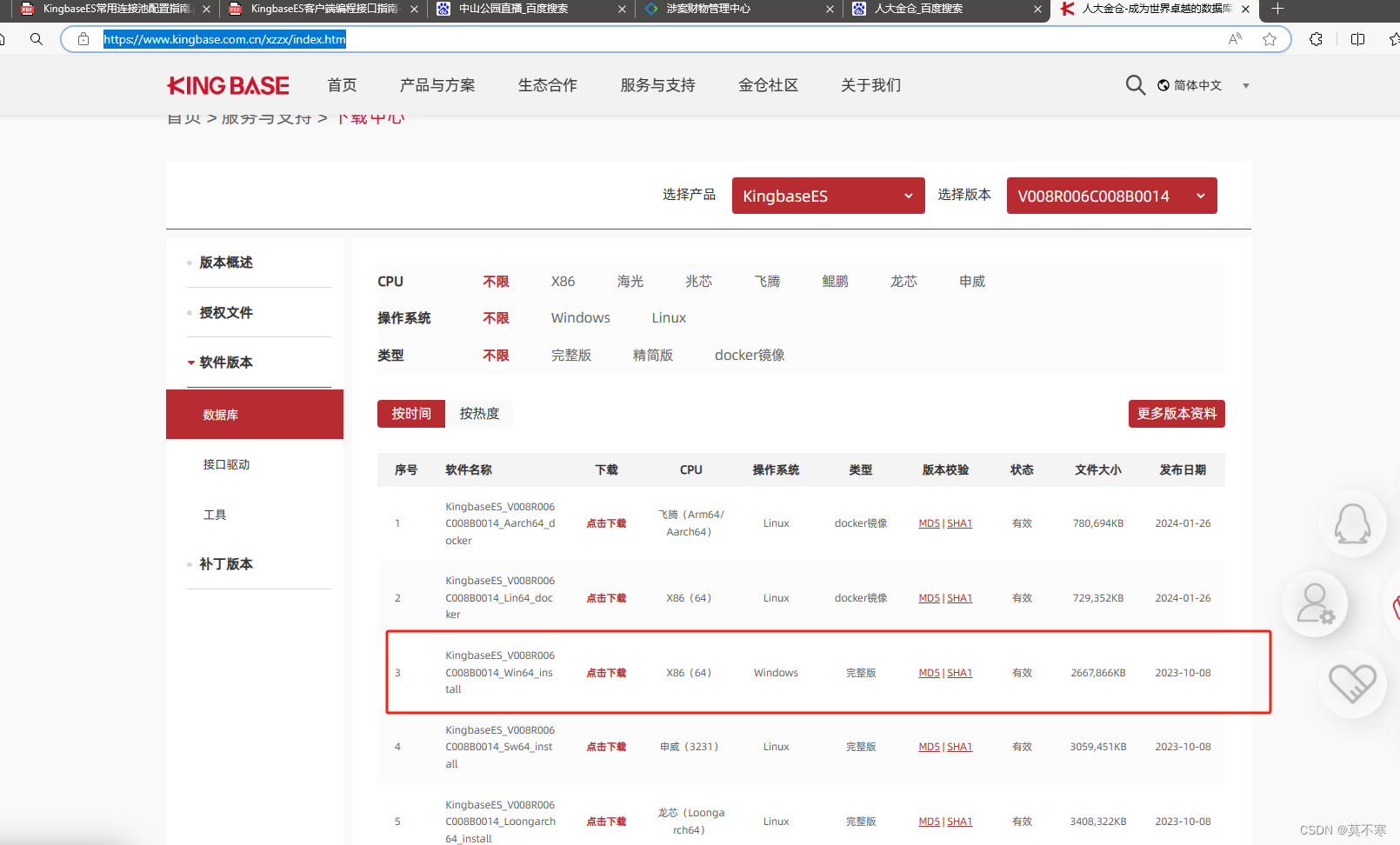Open the 生态合作 nav menu

point(548,85)
